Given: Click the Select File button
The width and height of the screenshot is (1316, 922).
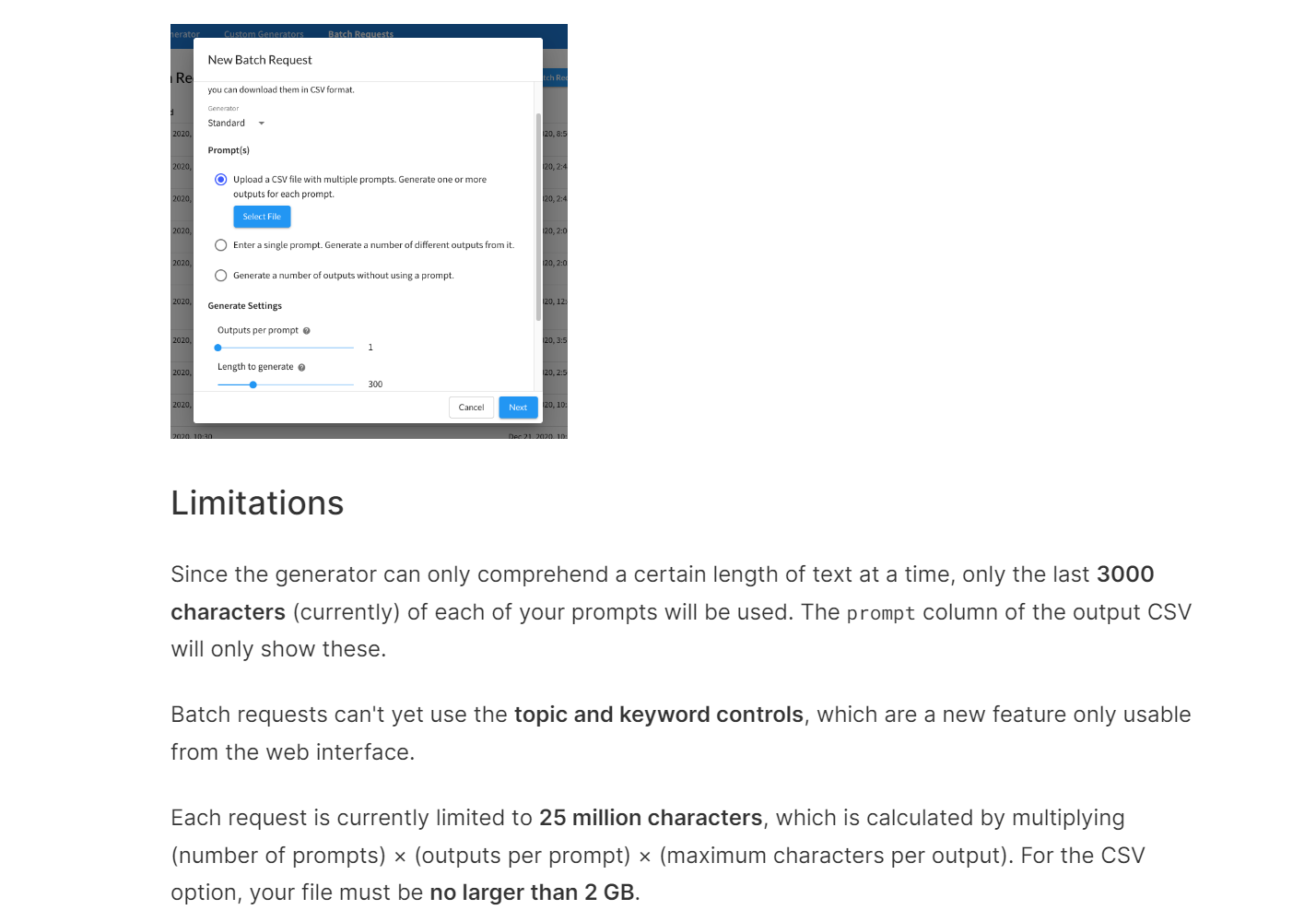Looking at the screenshot, I should 262,217.
